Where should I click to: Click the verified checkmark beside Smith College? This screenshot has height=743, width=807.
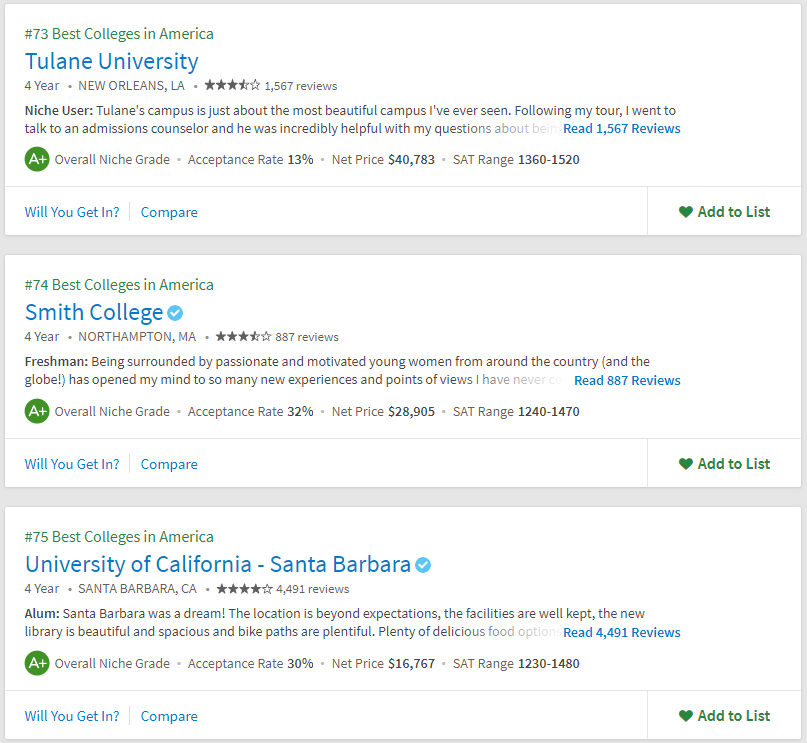[176, 313]
